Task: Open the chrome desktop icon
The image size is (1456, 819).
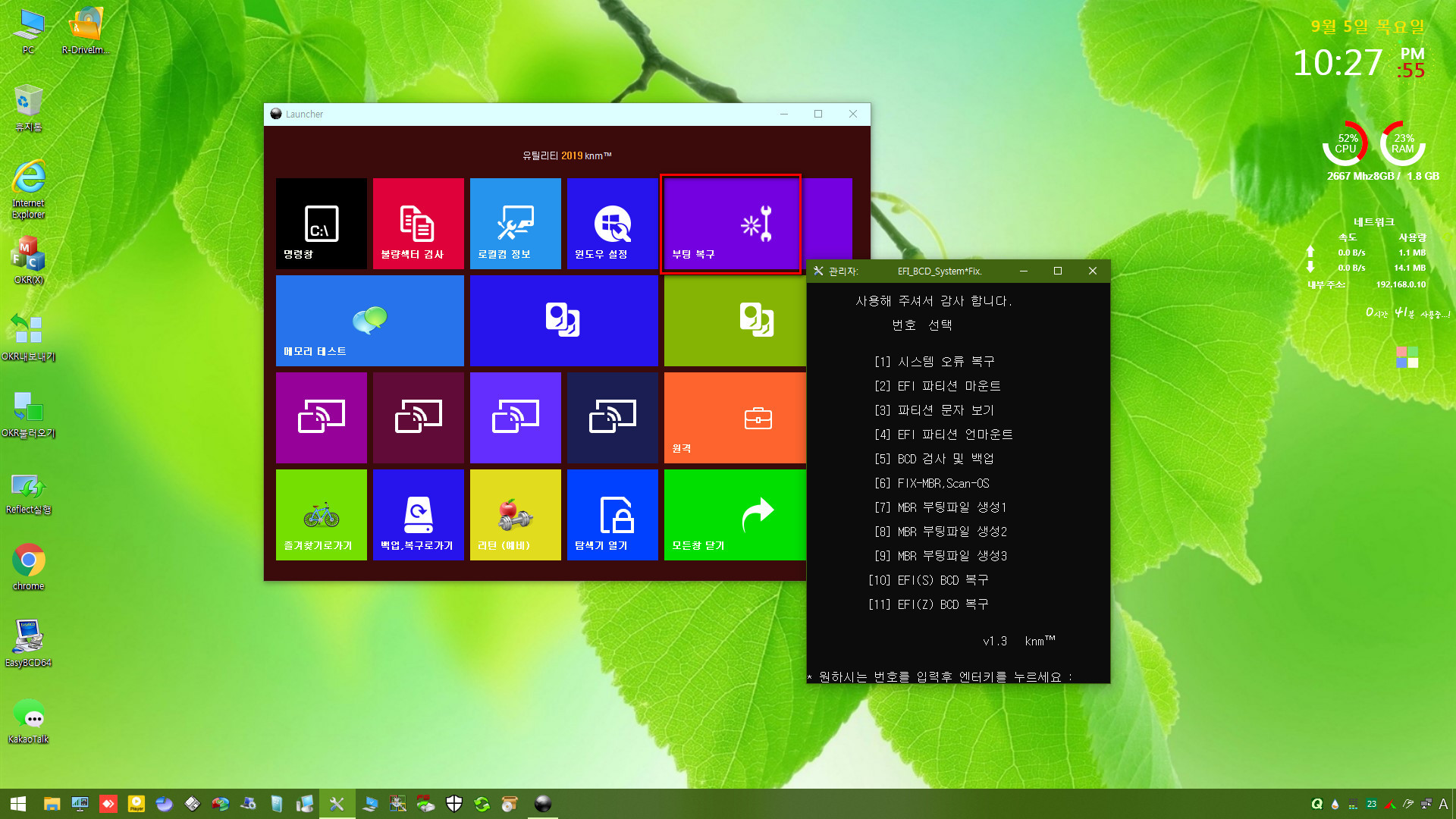Action: click(x=28, y=567)
